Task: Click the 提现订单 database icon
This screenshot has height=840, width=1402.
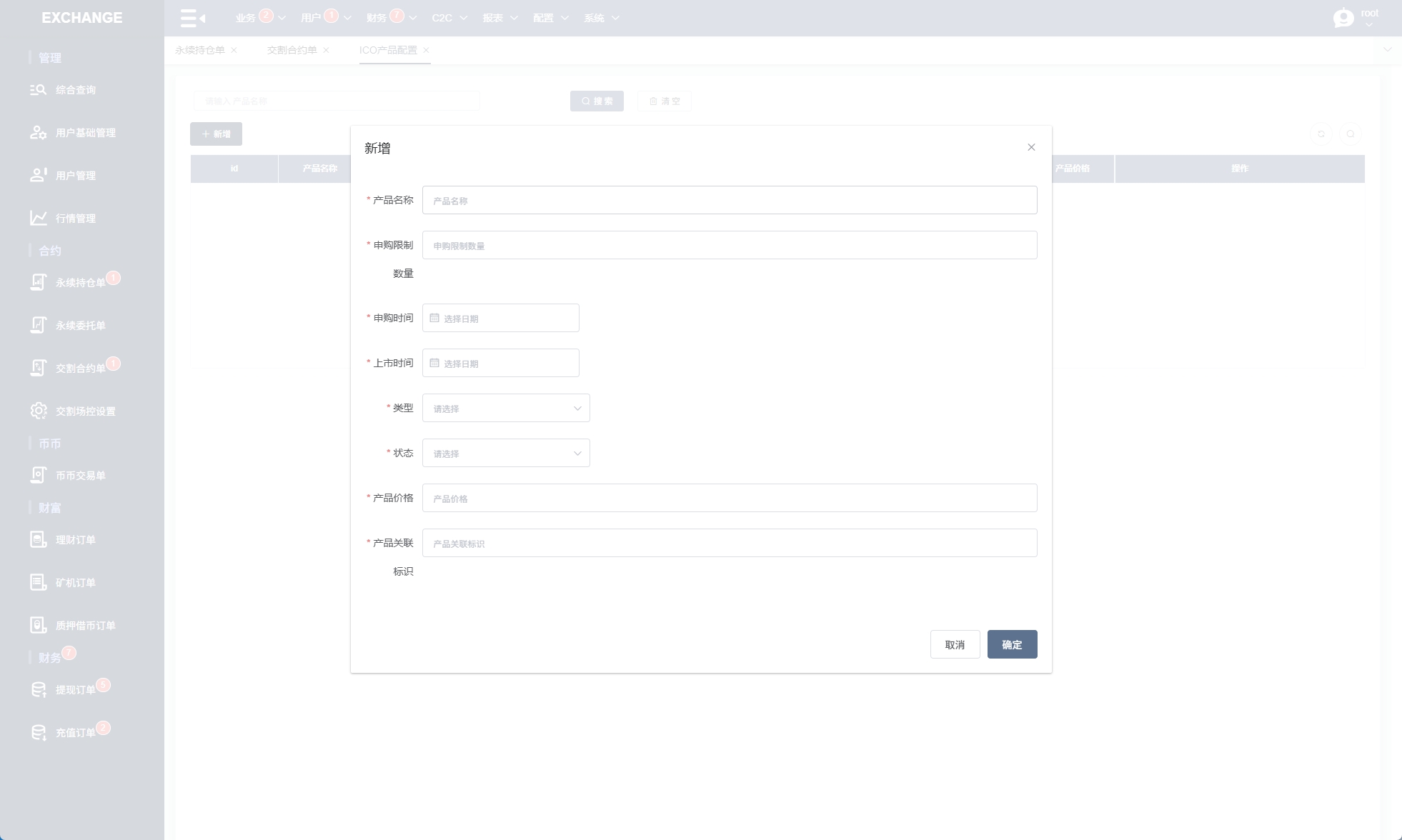Action: 38,689
